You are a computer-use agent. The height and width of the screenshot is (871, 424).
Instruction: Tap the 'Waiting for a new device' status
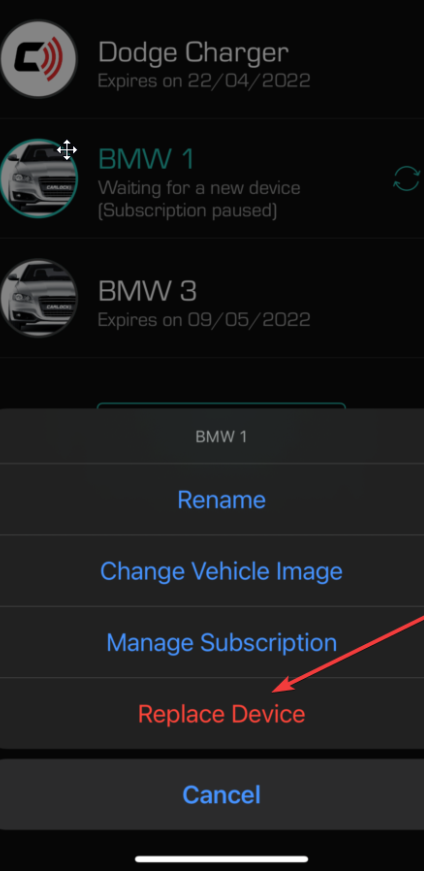[x=199, y=188]
